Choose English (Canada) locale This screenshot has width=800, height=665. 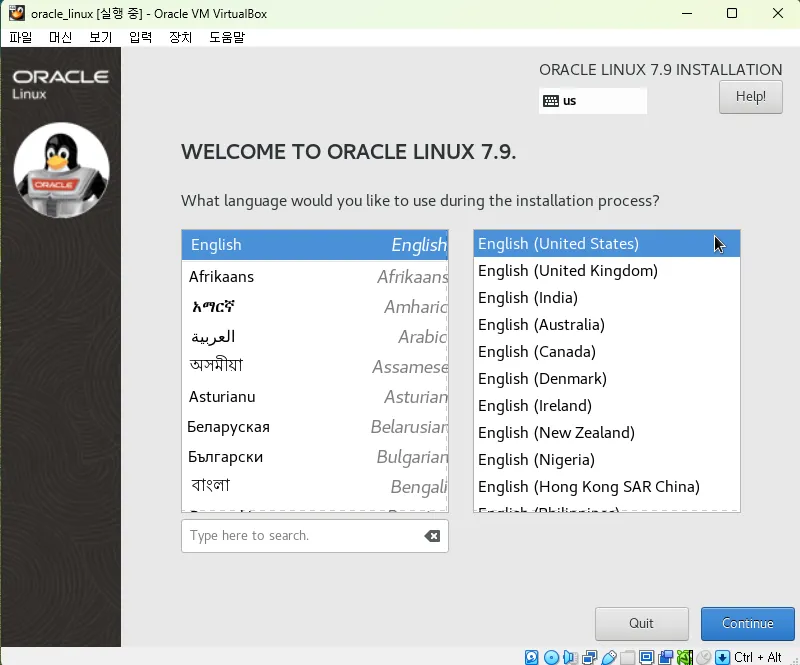(x=607, y=352)
